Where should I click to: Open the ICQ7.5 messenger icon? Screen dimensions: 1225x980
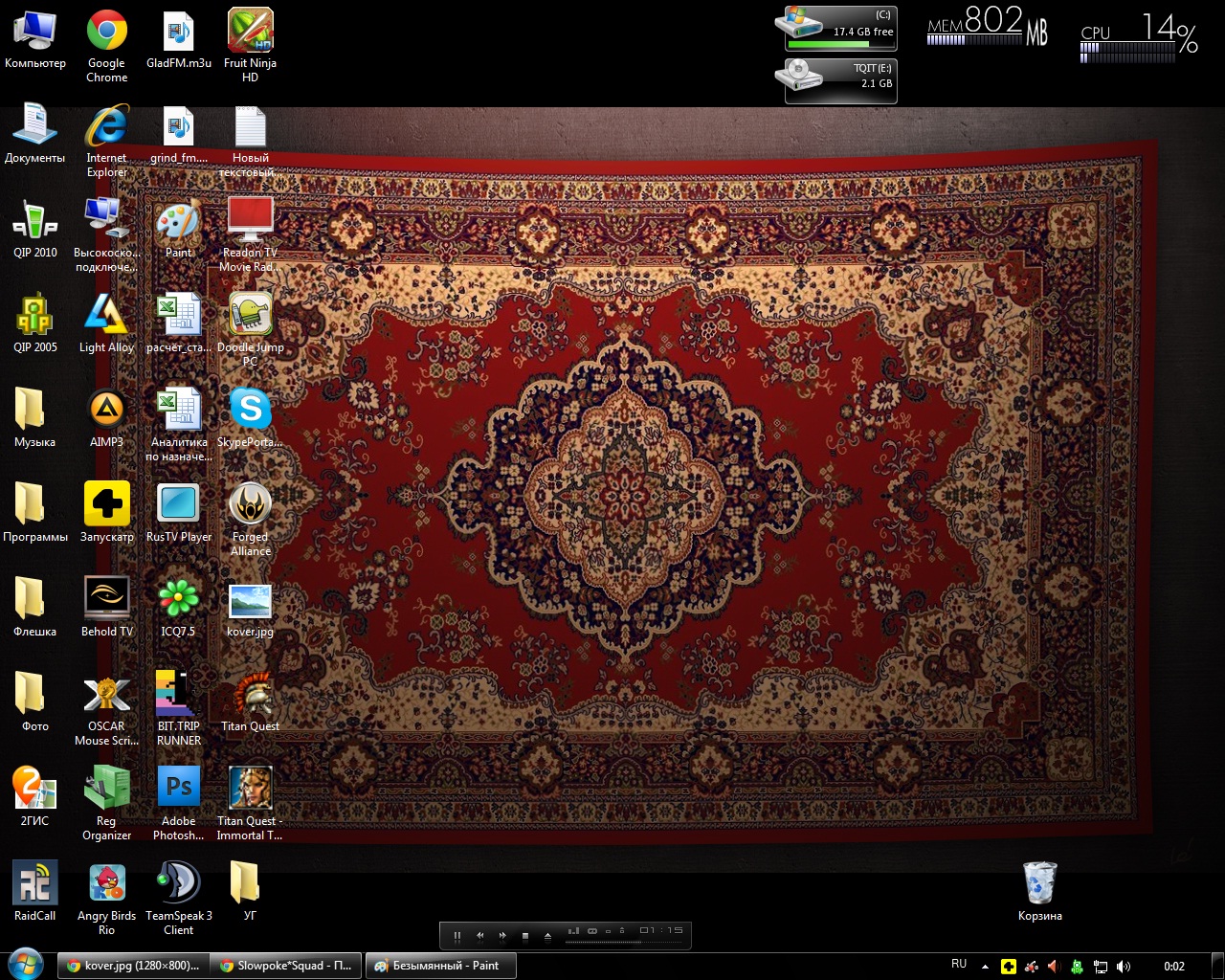(x=179, y=600)
